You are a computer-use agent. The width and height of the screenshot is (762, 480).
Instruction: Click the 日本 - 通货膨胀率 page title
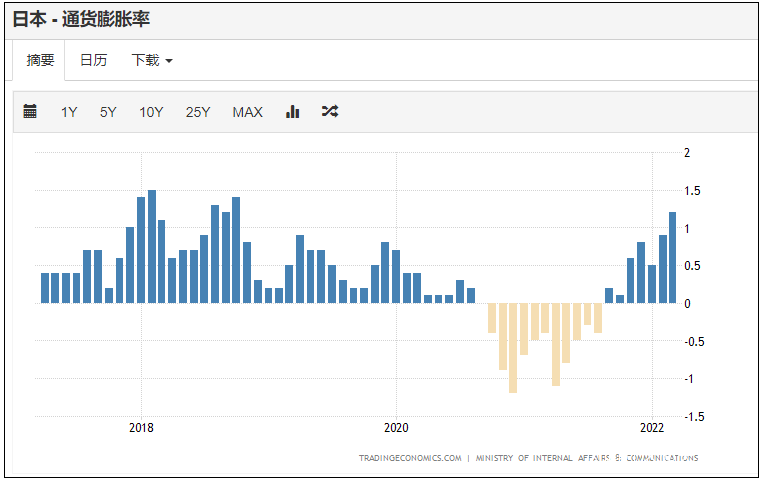point(82,19)
